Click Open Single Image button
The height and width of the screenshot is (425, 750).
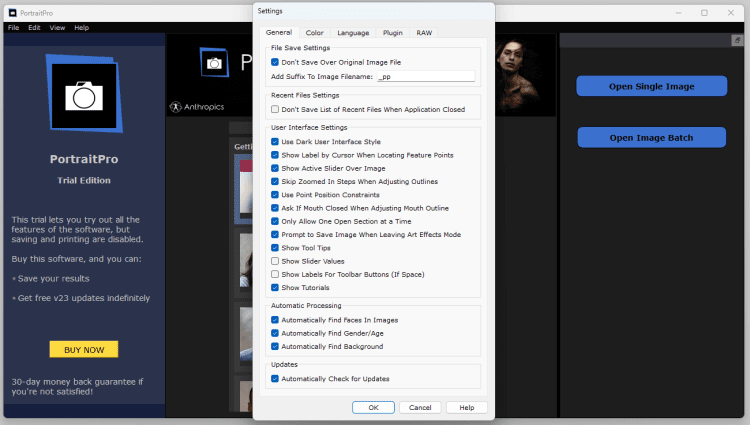click(651, 86)
